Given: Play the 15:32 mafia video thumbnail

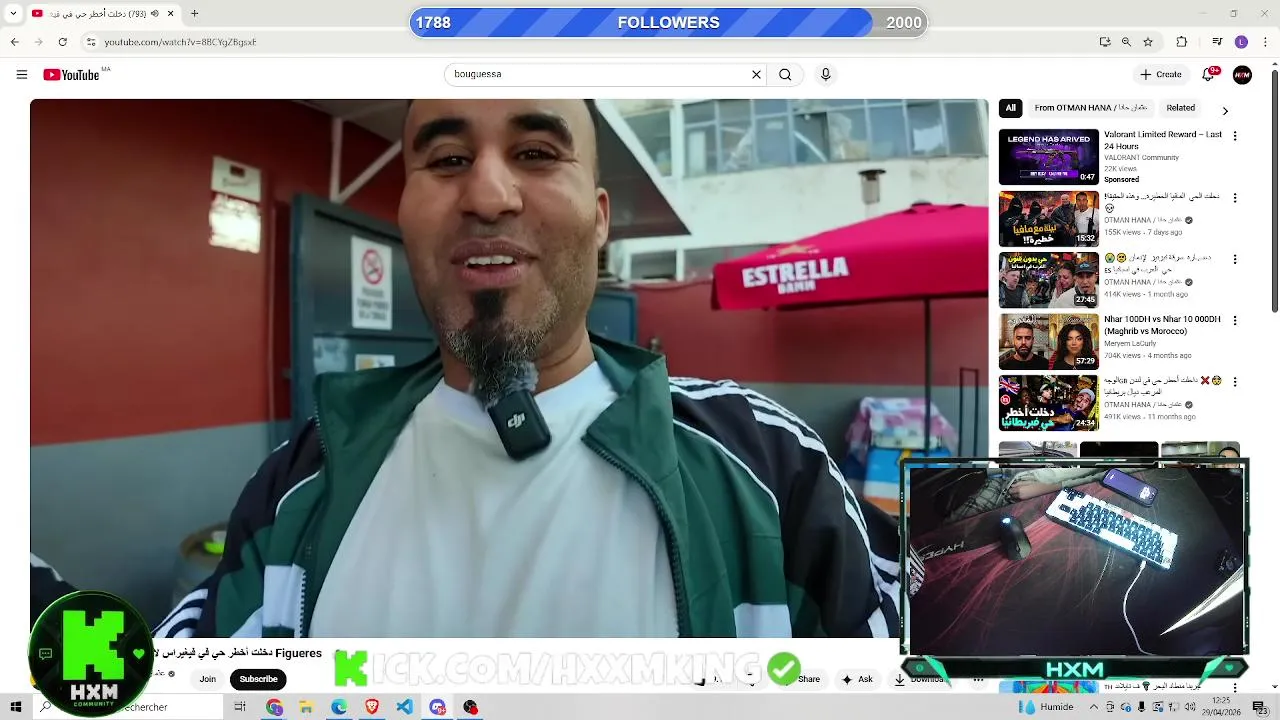Looking at the screenshot, I should pos(1048,218).
